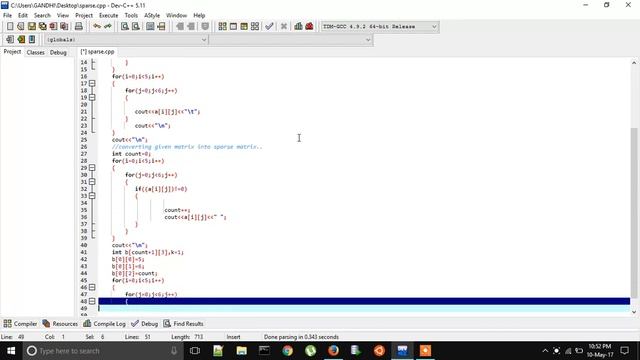Click the 'Done parsing' status bar message
Screen dimensions: 640x360
[301, 337]
